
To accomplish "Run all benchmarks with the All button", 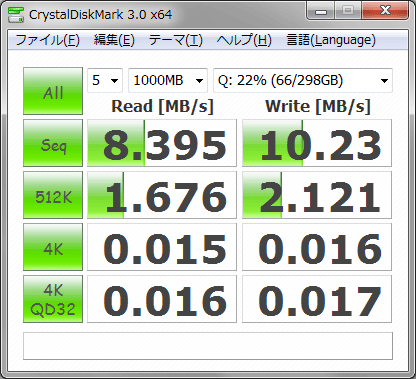I will 53,91.
